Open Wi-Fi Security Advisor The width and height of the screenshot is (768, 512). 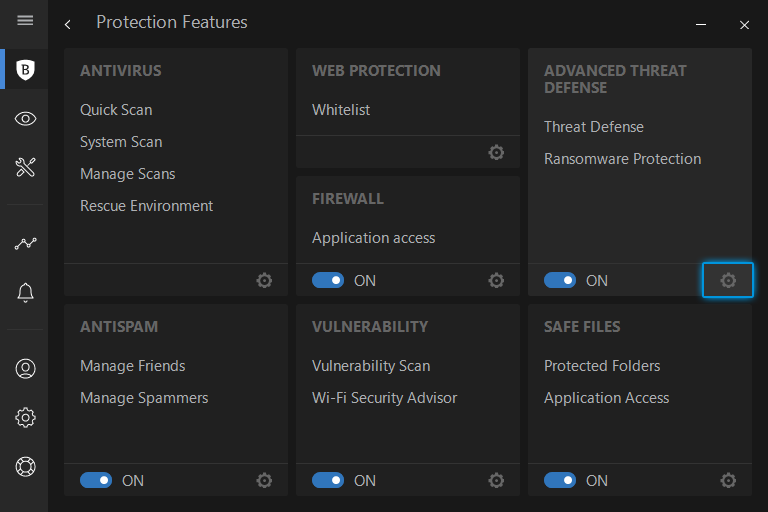click(x=384, y=398)
